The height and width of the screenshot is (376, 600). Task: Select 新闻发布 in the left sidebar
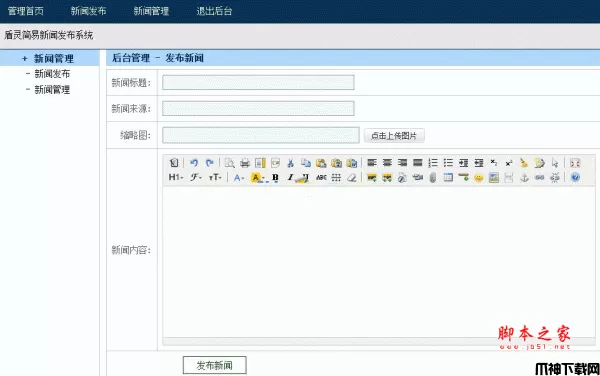(x=52, y=73)
